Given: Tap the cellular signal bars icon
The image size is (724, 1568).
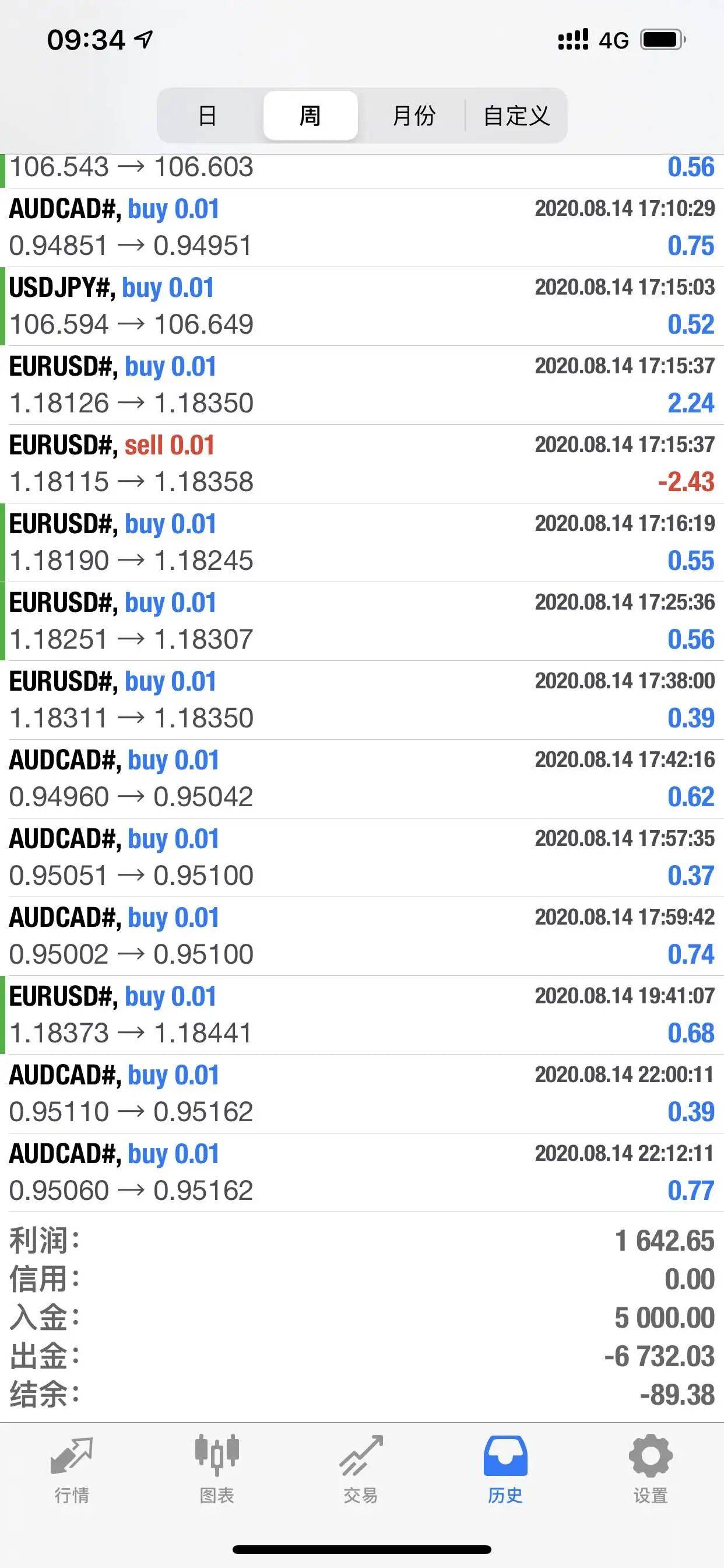Looking at the screenshot, I should (x=573, y=39).
